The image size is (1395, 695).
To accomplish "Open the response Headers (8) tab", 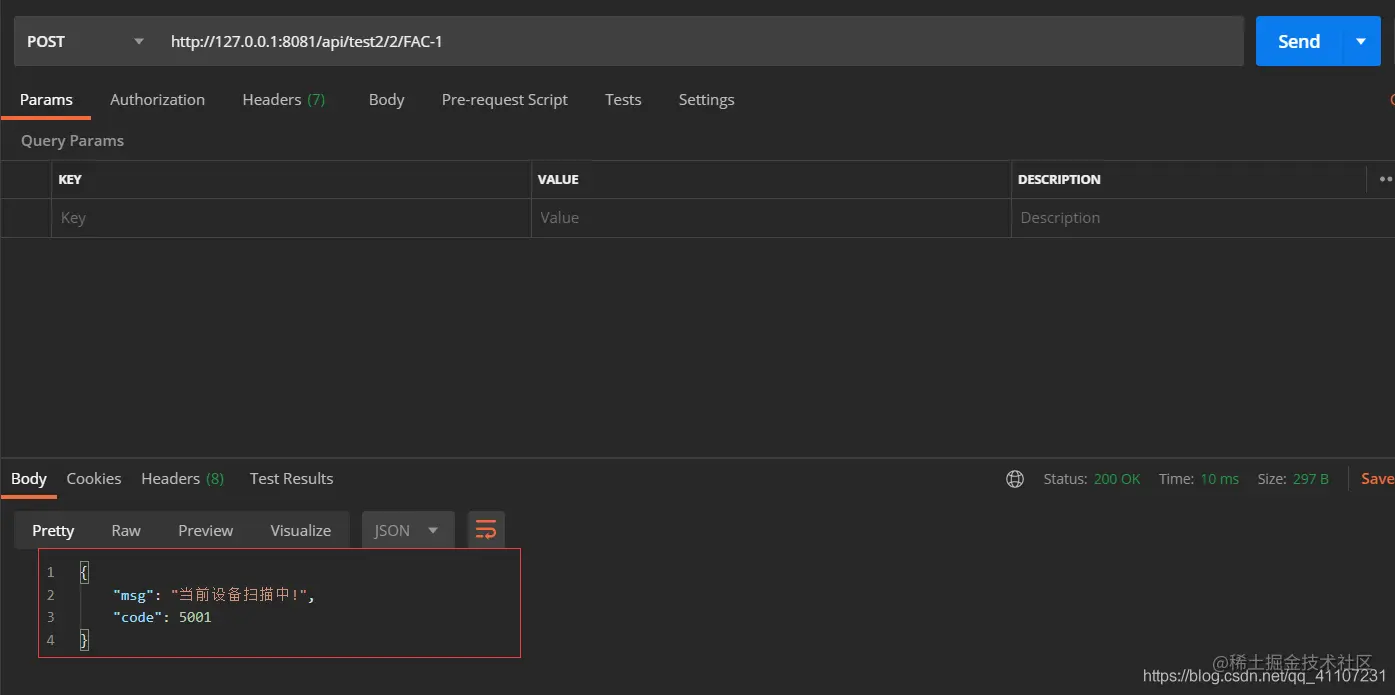I will pyautogui.click(x=182, y=479).
